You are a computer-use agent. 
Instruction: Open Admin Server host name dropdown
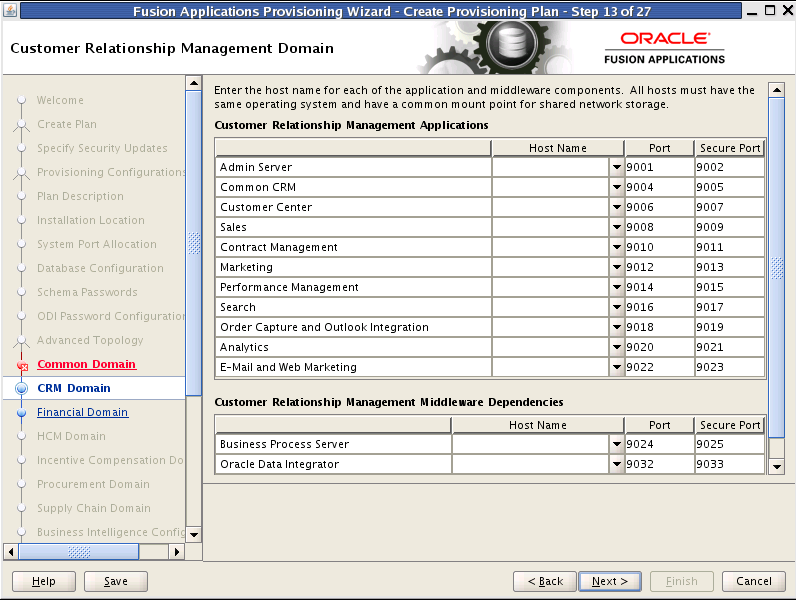tap(616, 167)
